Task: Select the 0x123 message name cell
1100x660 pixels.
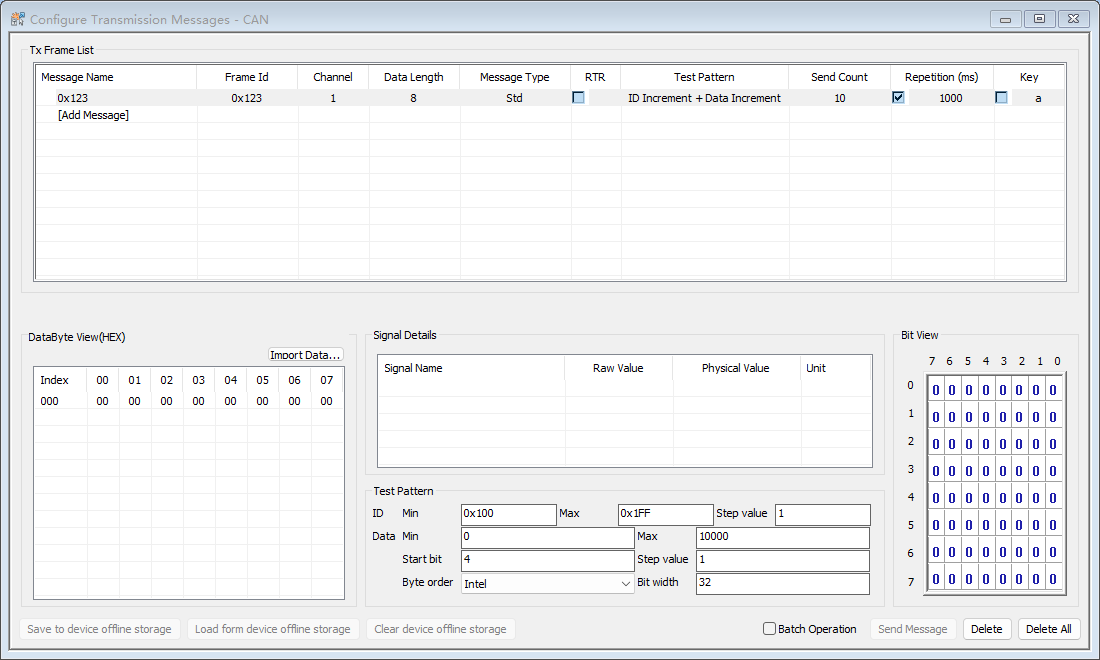Action: 73,98
